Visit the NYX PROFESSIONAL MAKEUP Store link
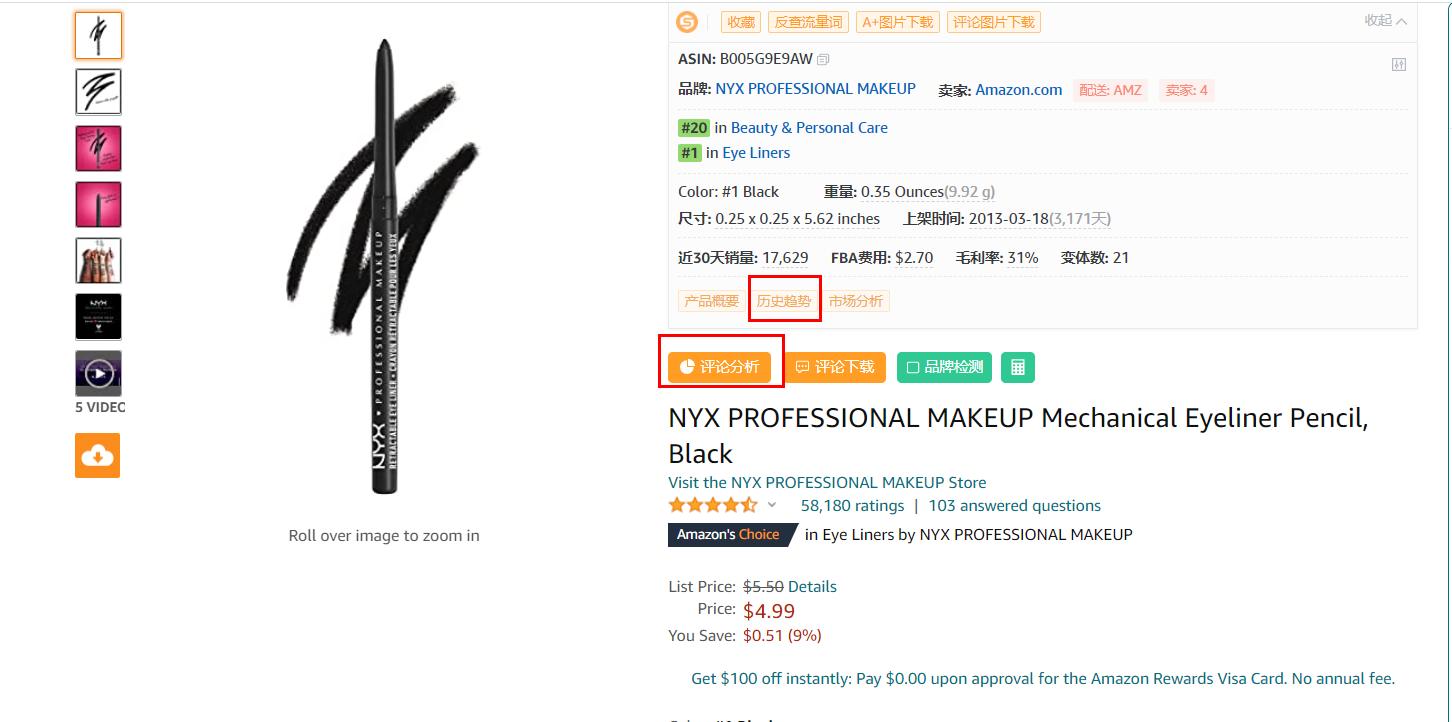Screen dimensions: 1452x722 click(827, 482)
